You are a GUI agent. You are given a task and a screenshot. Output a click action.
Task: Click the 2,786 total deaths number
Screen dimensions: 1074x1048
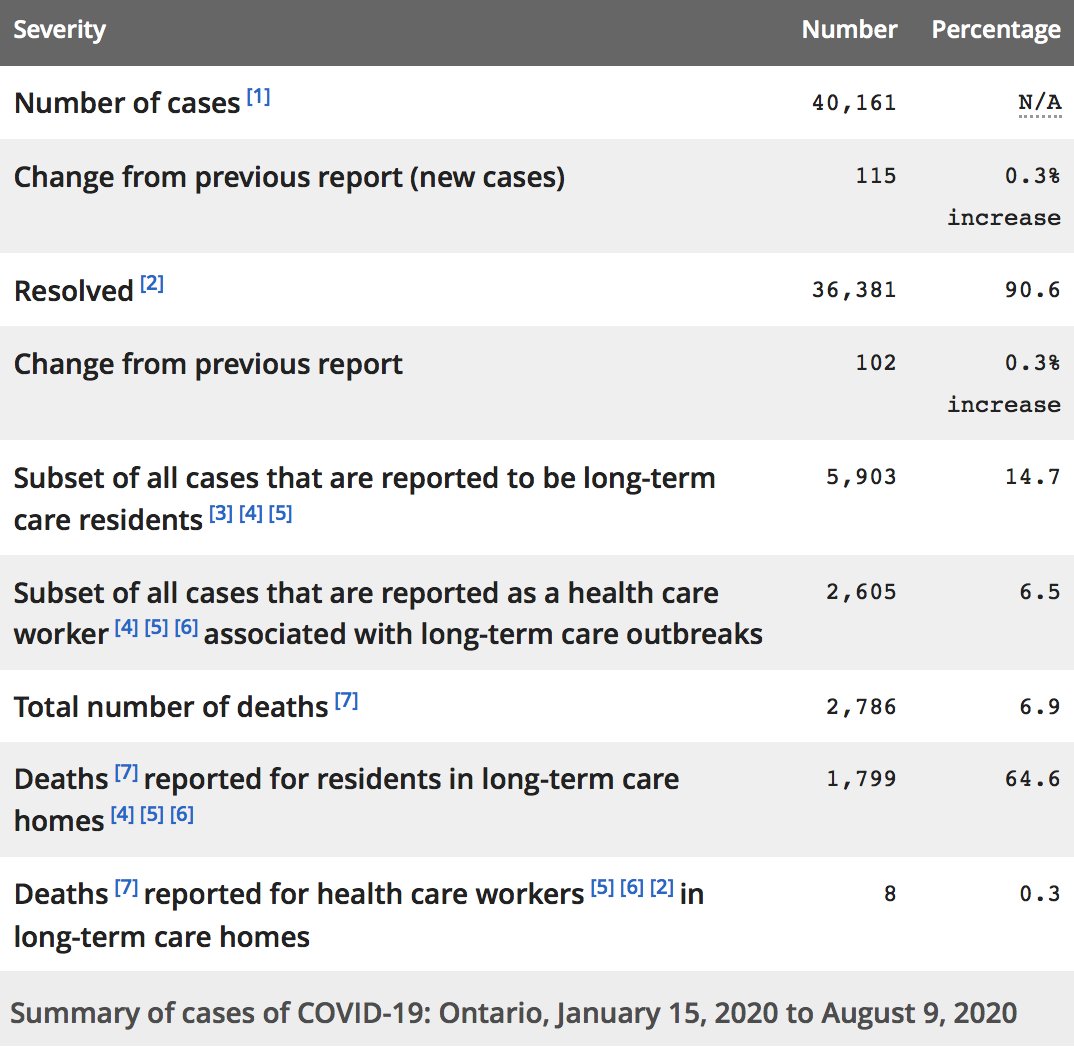point(861,706)
